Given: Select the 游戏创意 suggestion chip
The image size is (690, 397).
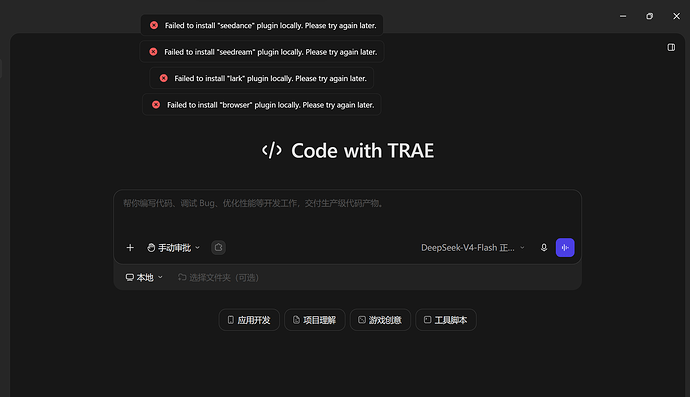Looking at the screenshot, I should pyautogui.click(x=380, y=320).
